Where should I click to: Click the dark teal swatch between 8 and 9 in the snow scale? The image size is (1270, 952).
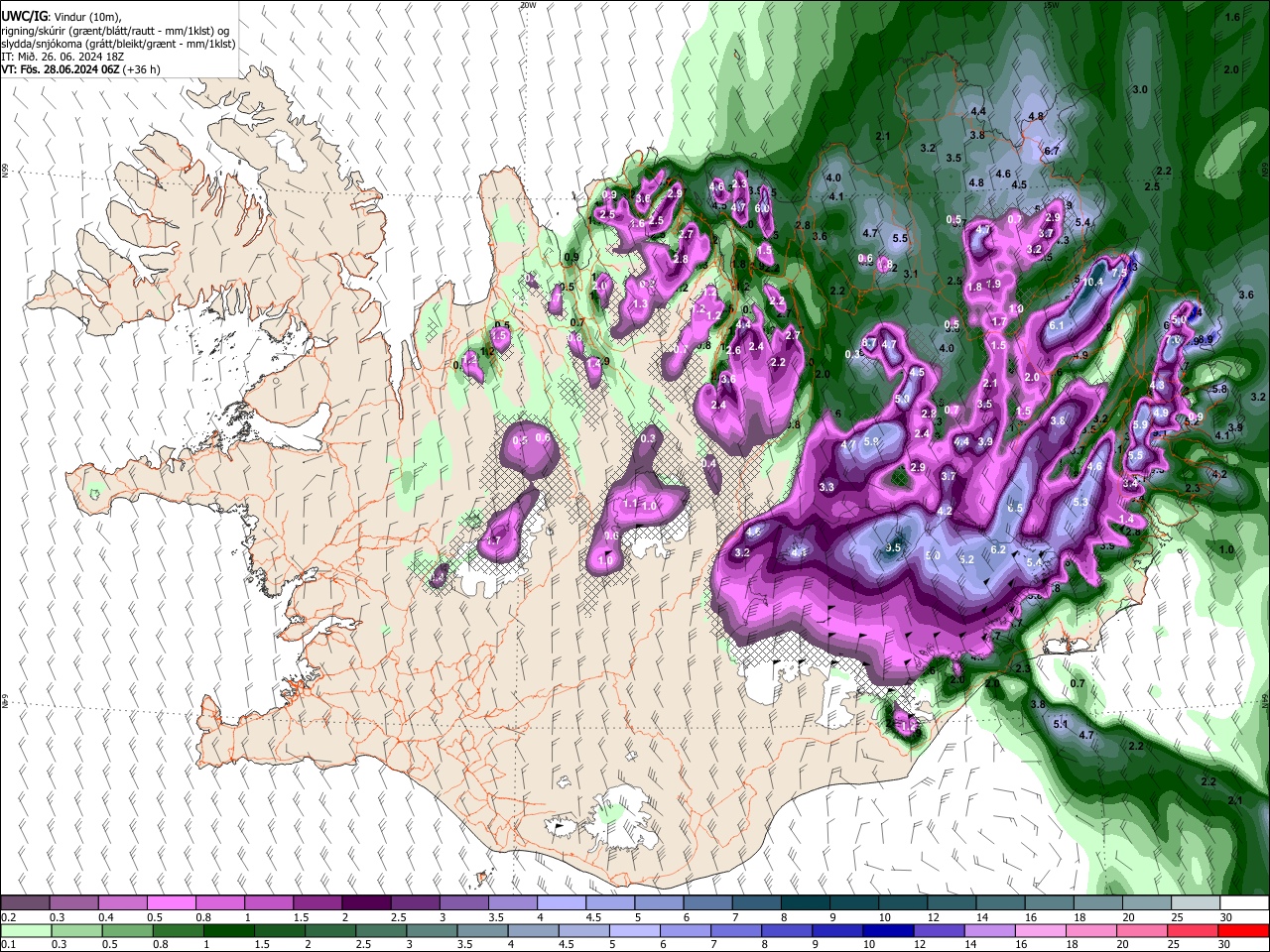coord(805,902)
